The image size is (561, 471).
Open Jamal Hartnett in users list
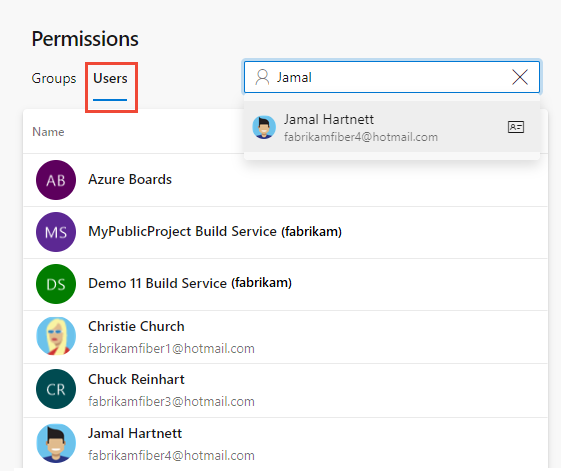coord(285,444)
